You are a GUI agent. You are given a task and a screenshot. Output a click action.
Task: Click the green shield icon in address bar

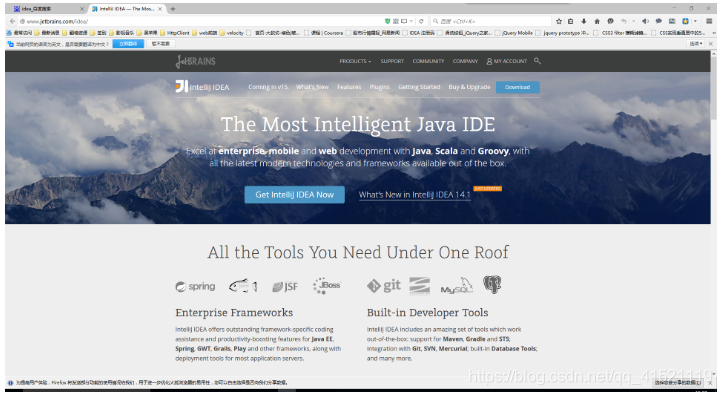[387, 21]
